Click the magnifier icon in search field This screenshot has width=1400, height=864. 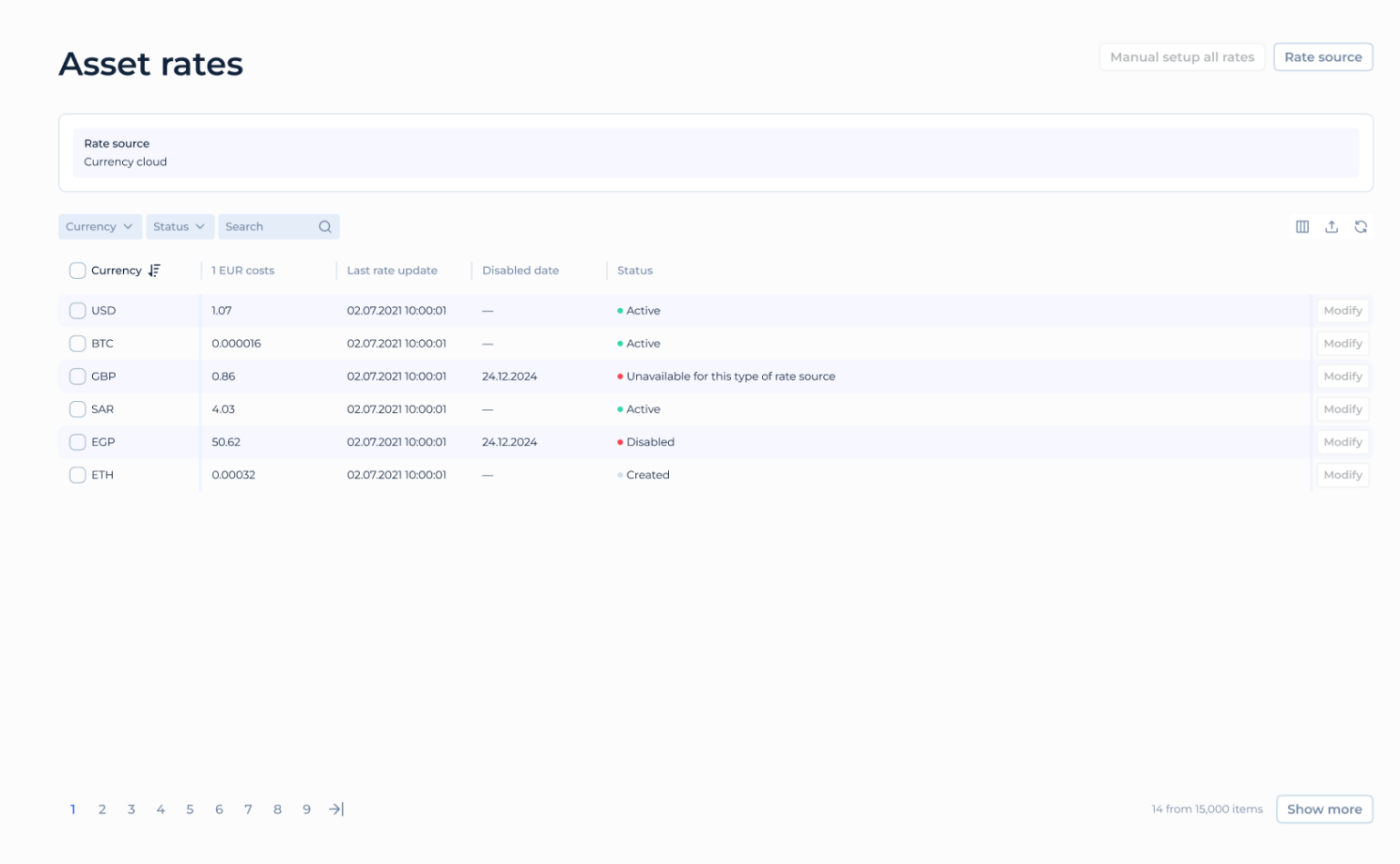[x=324, y=226]
